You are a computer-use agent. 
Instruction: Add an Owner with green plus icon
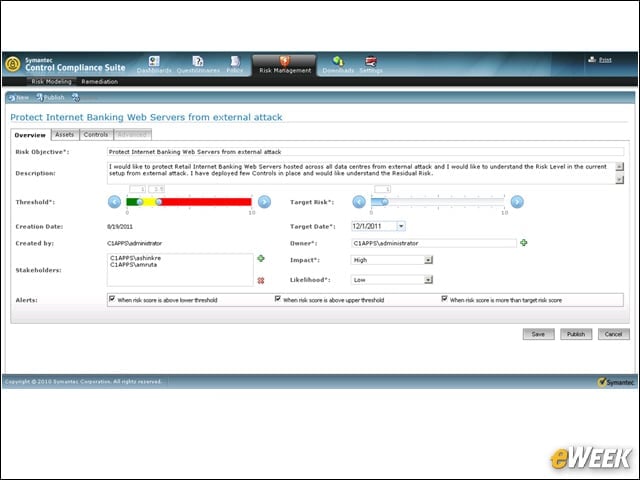[524, 243]
